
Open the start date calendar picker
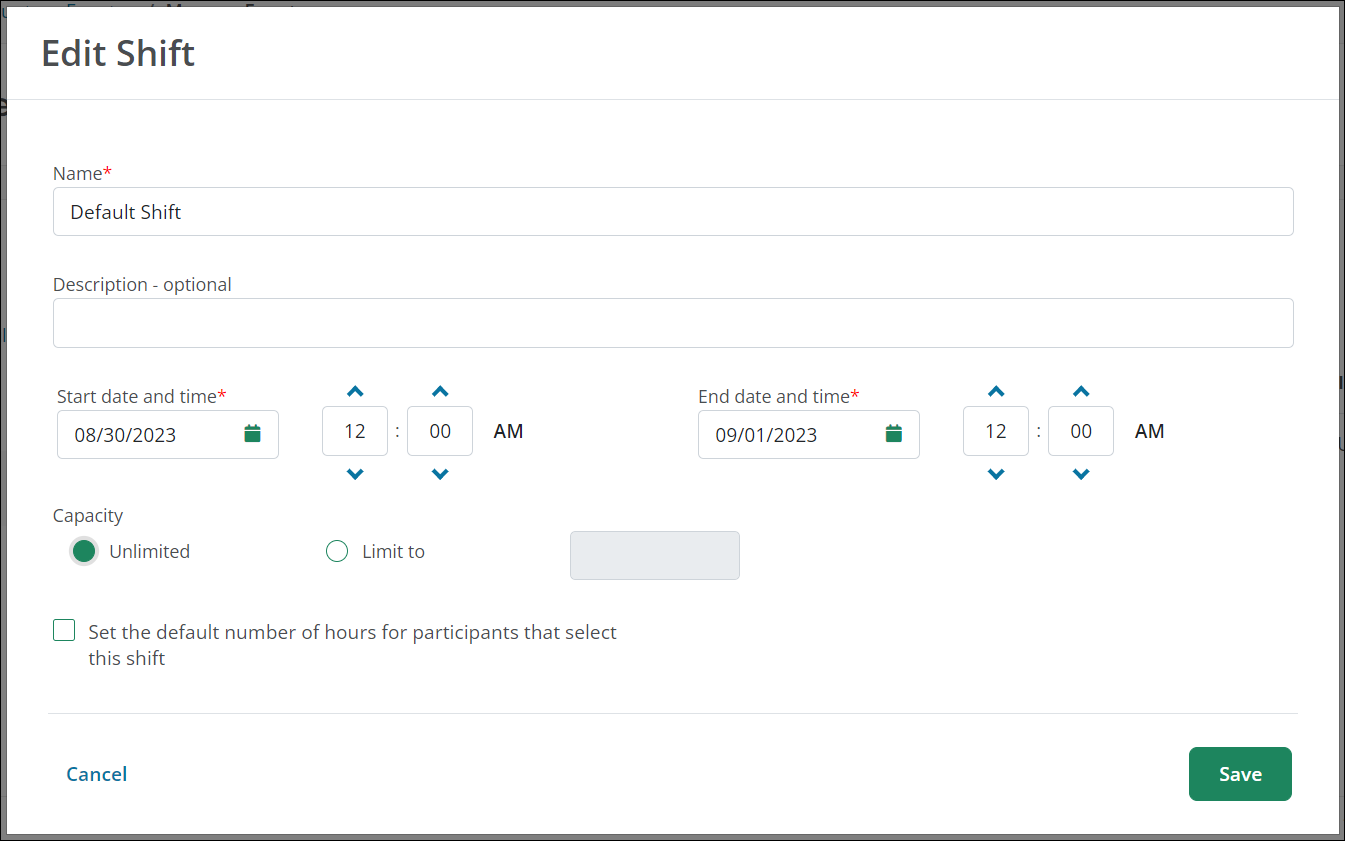point(252,434)
